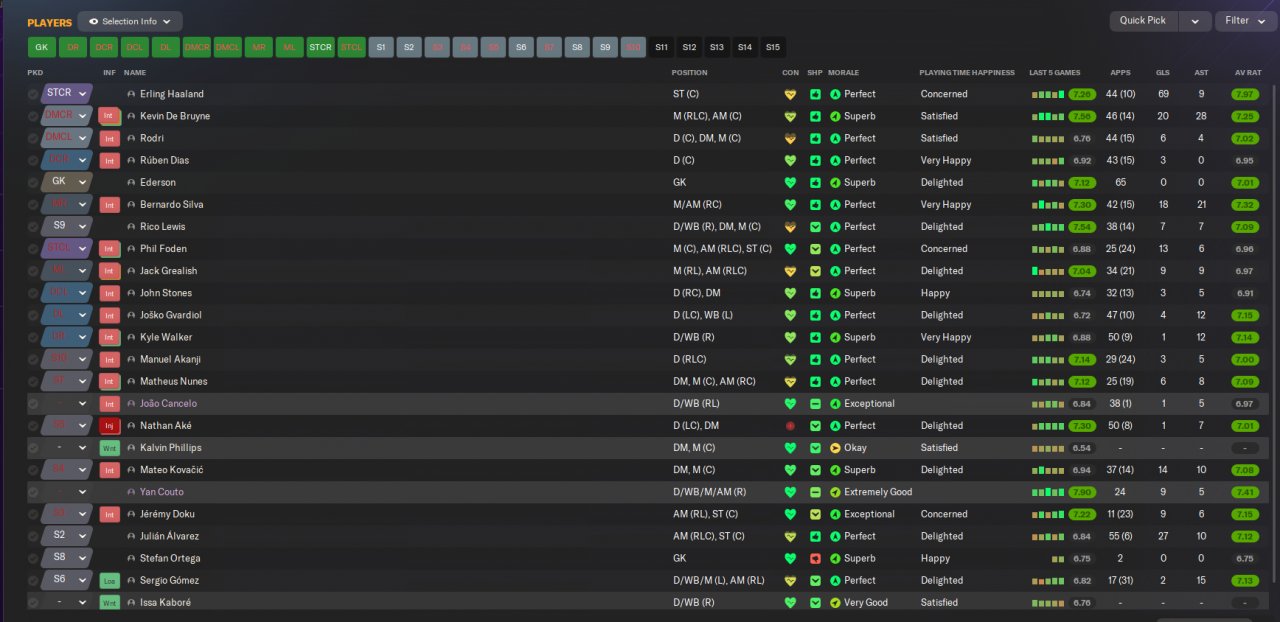Click Yan Couto's 7.90 last-games rating
Viewport: 1280px width, 622px height.
coord(1081,492)
